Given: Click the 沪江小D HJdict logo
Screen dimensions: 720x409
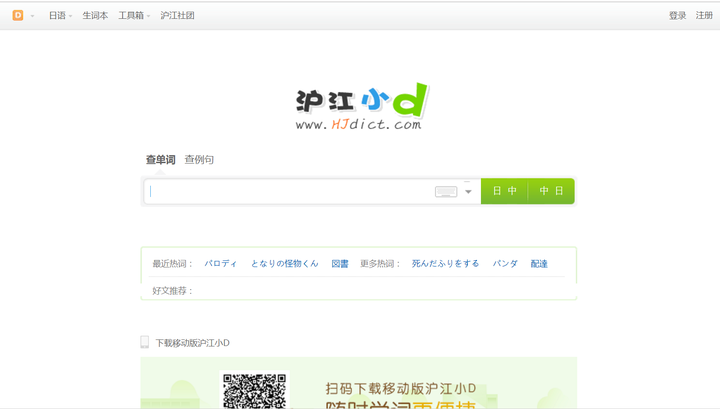Looking at the screenshot, I should tap(361, 106).
